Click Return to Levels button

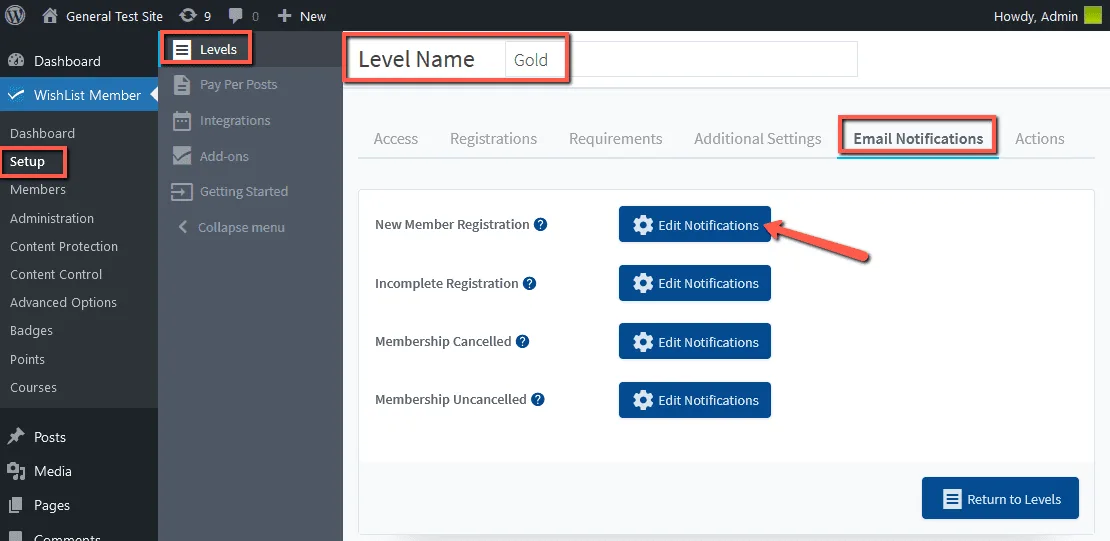point(1000,499)
